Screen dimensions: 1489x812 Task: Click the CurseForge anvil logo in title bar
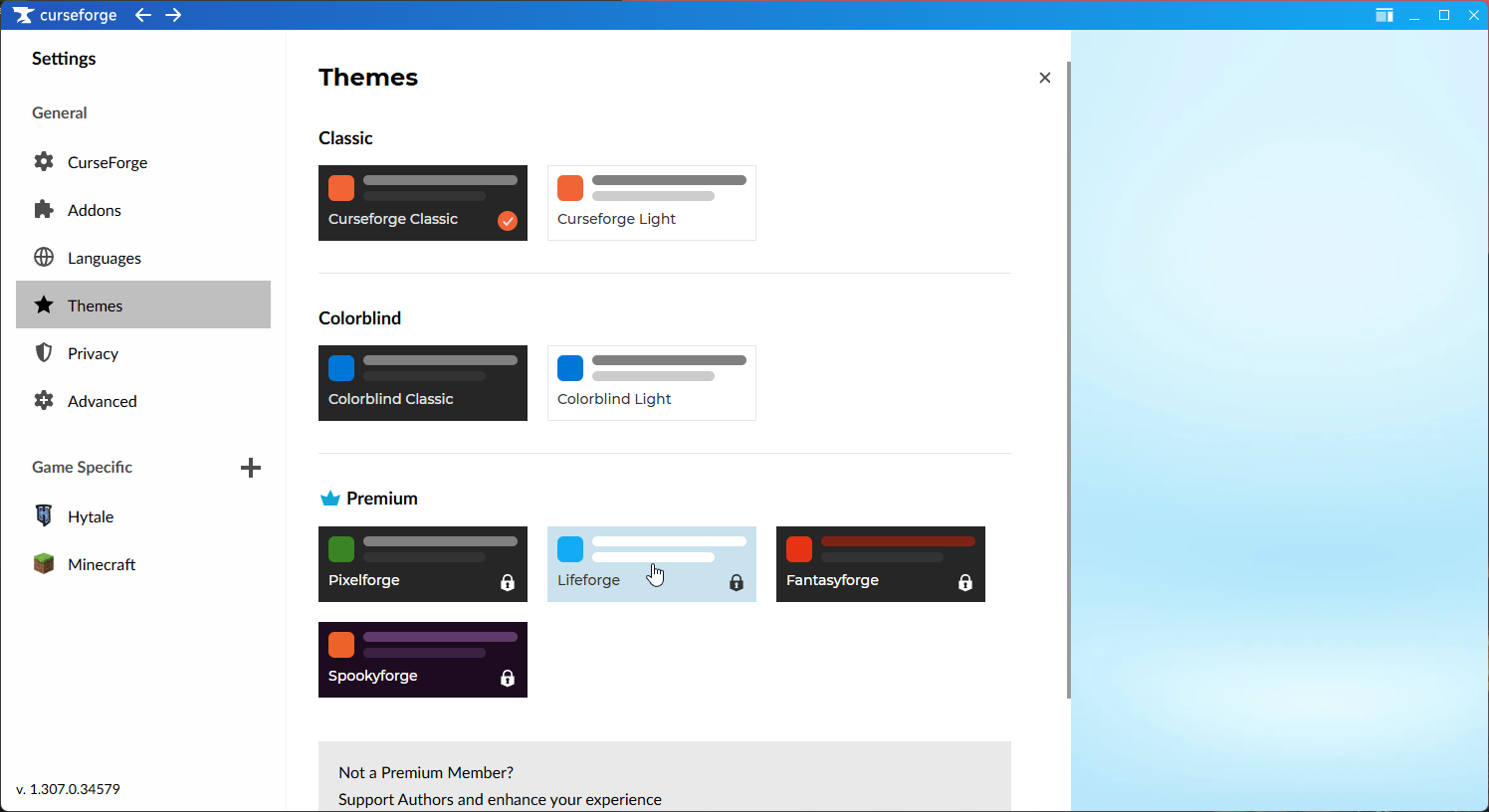tap(24, 15)
